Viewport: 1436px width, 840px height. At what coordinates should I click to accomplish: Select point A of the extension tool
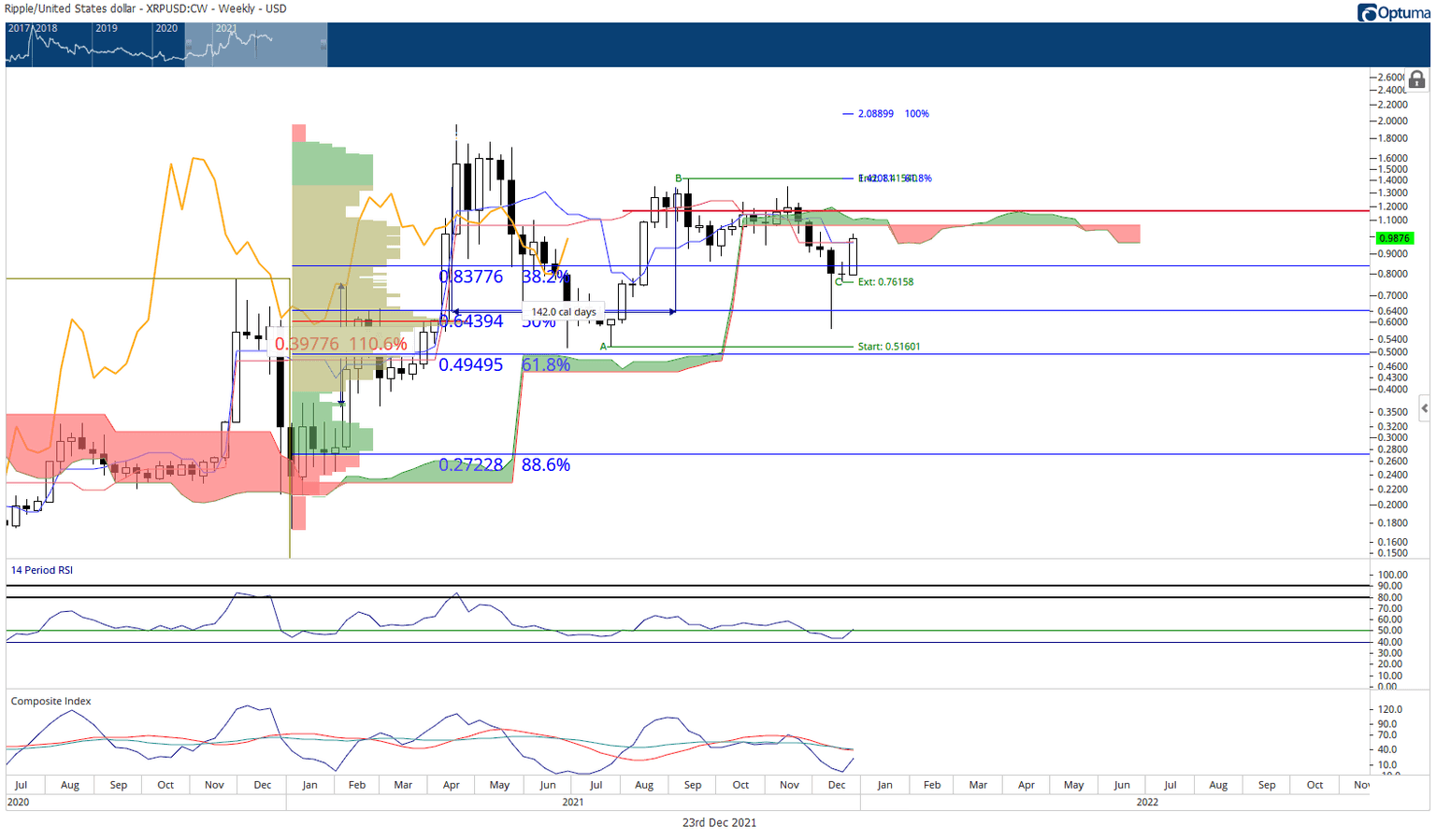click(x=603, y=347)
